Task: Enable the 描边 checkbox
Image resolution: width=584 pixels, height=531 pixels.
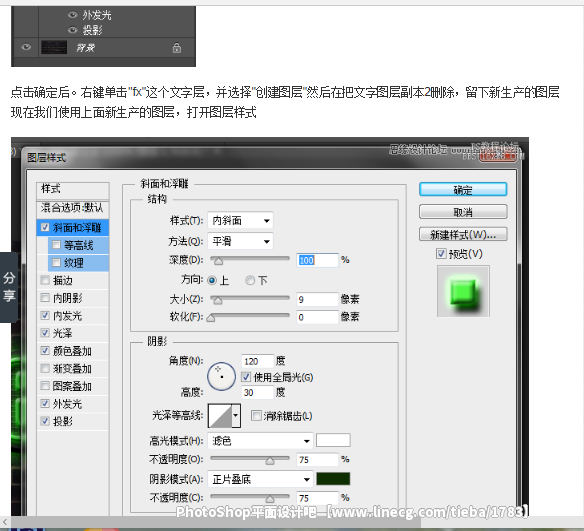Action: coord(45,280)
